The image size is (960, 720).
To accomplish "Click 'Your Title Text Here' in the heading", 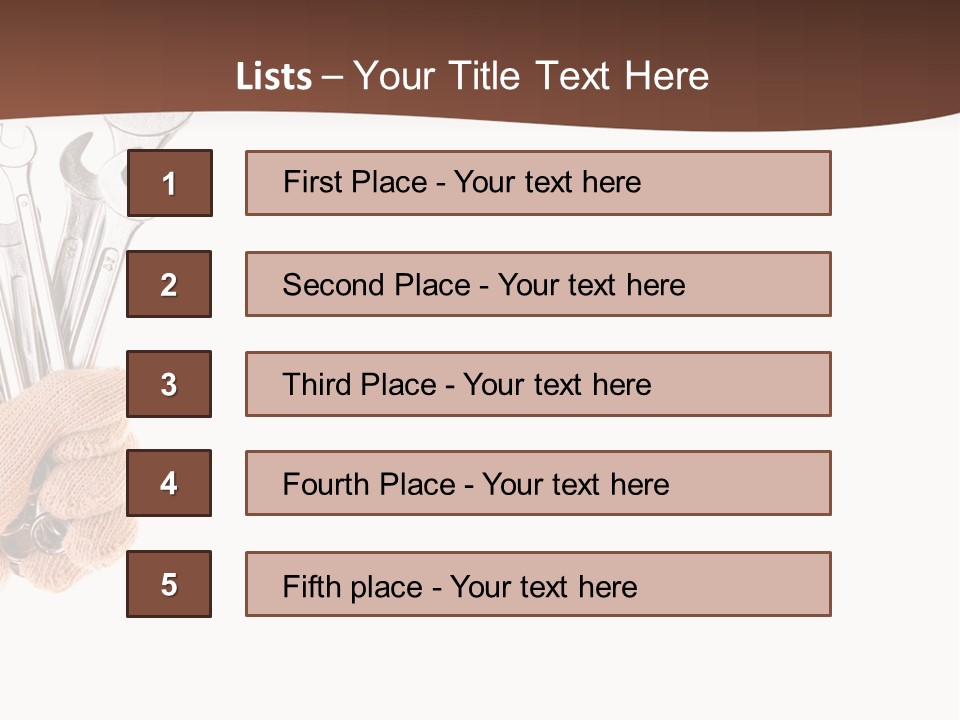I will pyautogui.click(x=531, y=77).
